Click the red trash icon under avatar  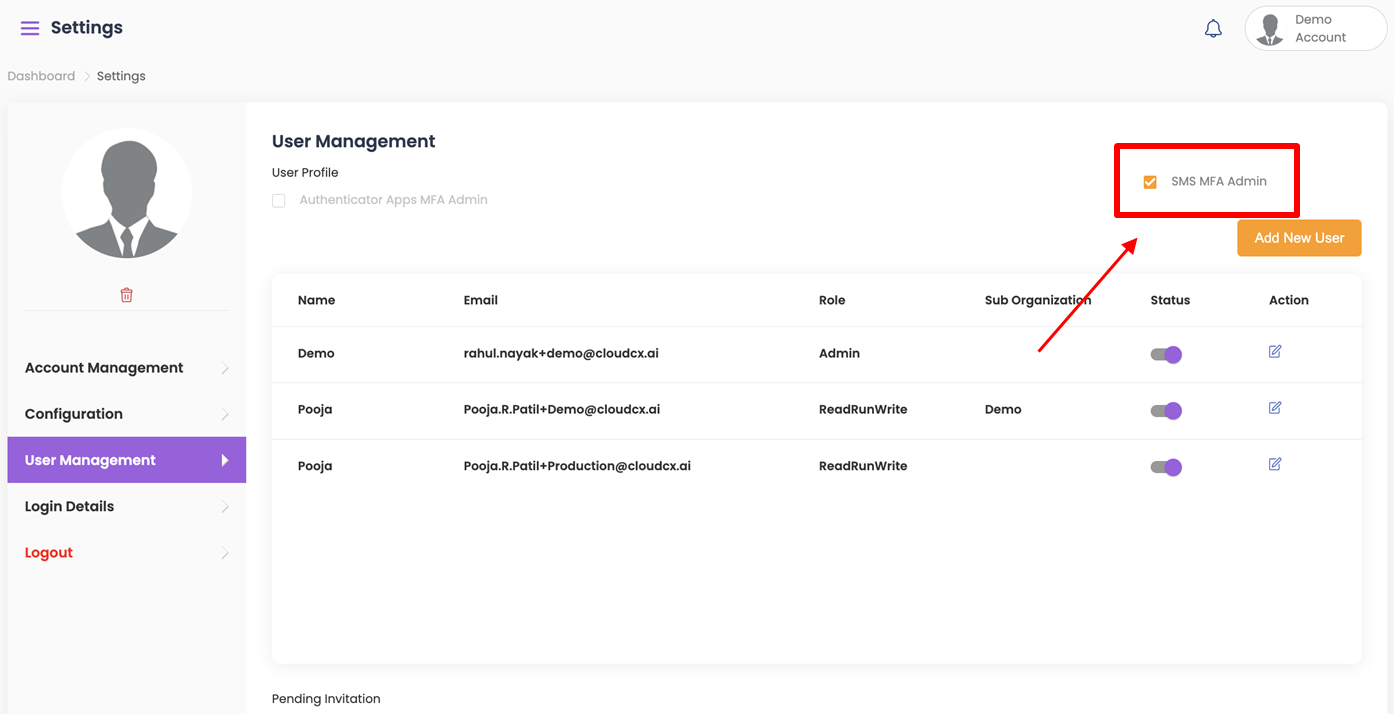126,295
